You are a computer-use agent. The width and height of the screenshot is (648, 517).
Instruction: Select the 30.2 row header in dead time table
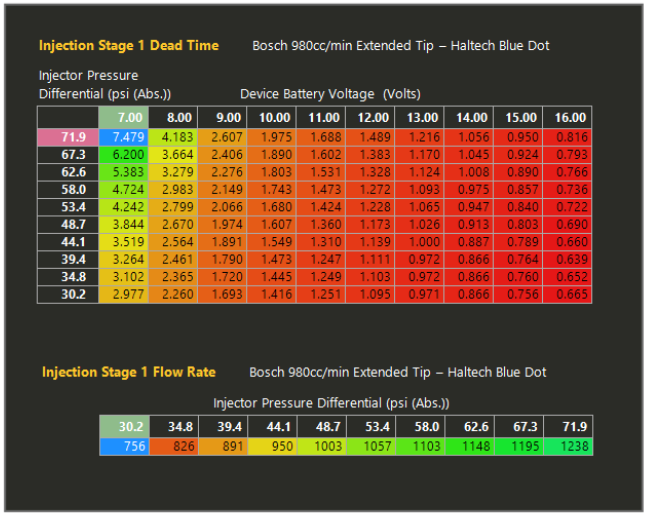[68, 295]
